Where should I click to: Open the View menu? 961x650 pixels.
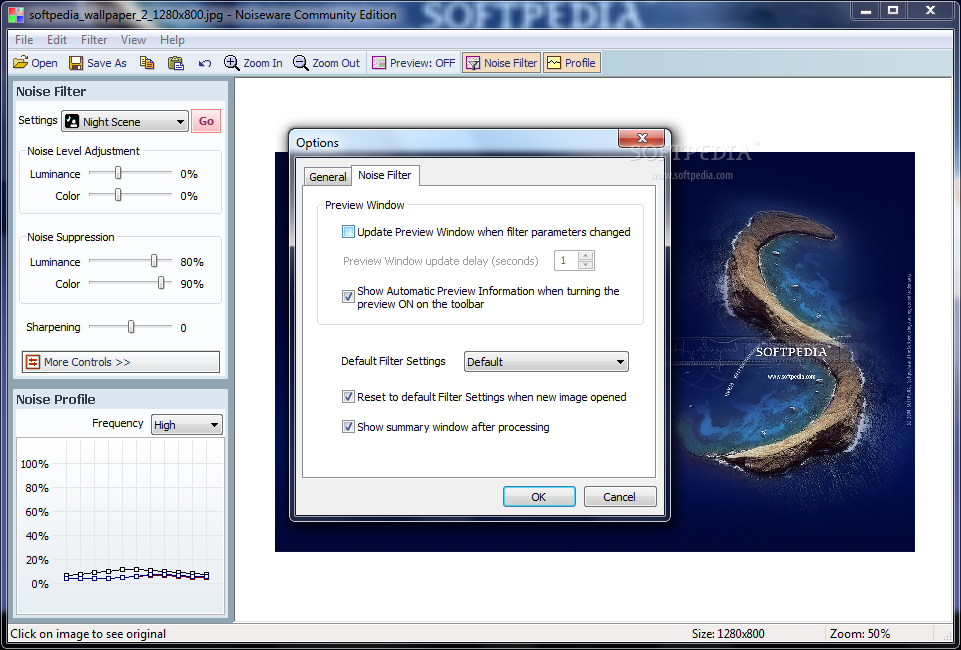[x=133, y=40]
